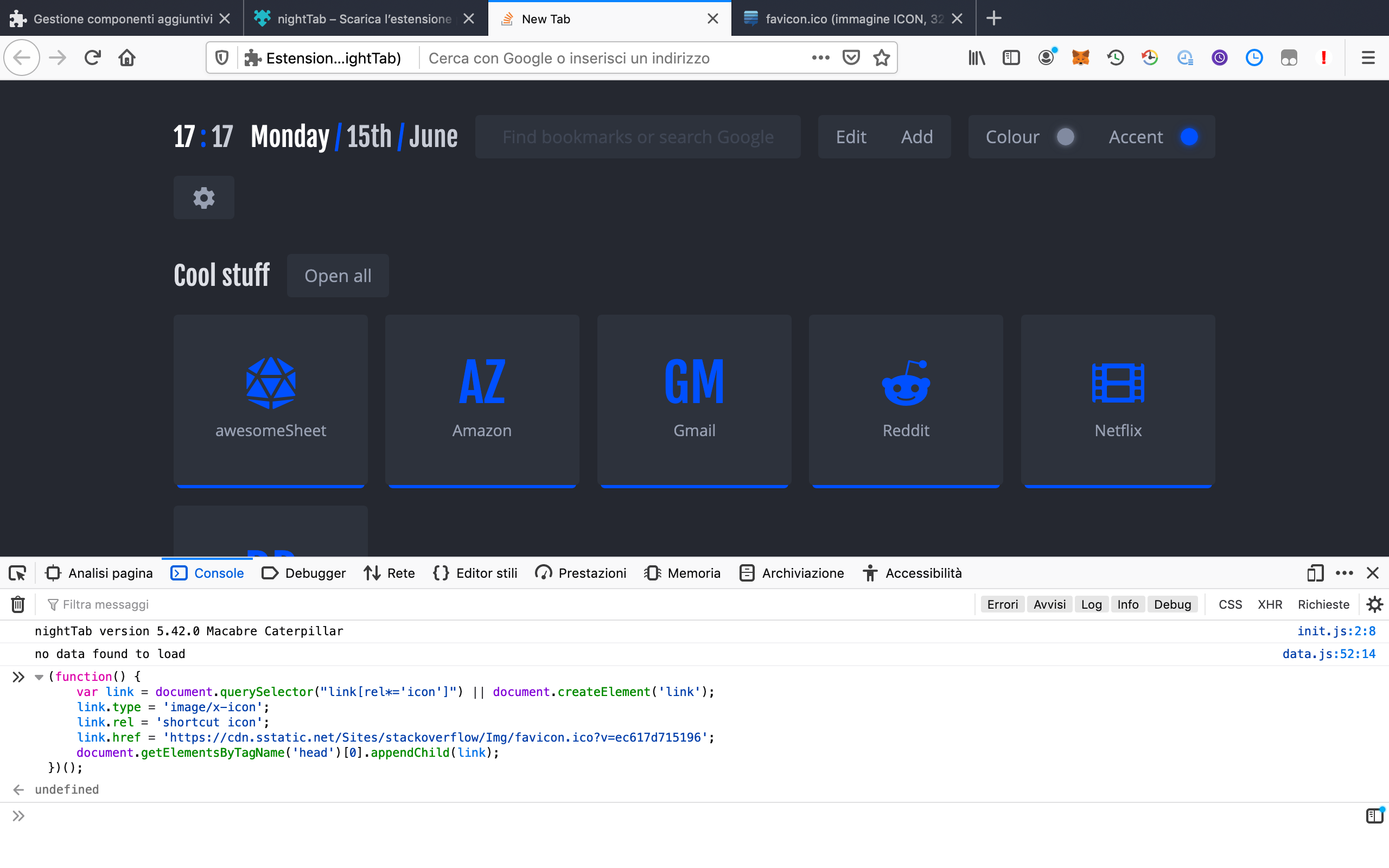This screenshot has height=868, width=1389.
Task: Enable the XHR filter in console
Action: coord(1270,604)
